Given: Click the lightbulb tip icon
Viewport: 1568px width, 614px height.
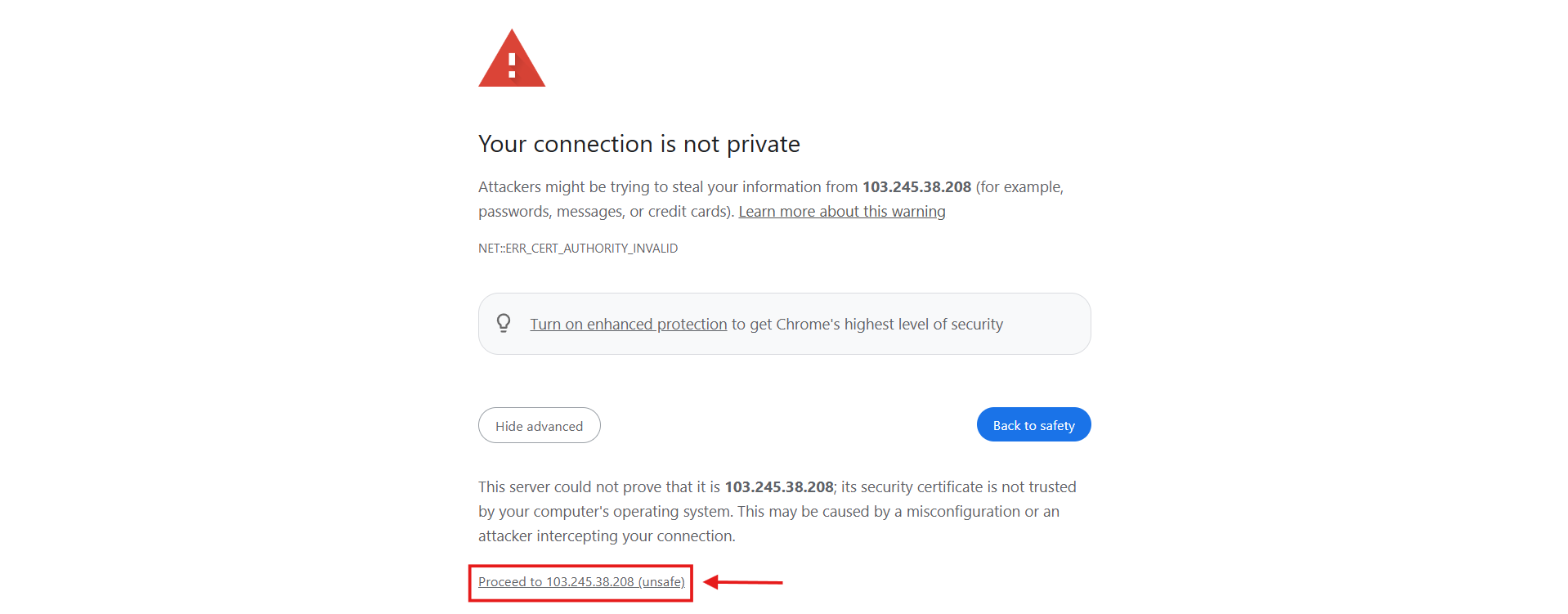Looking at the screenshot, I should [x=504, y=323].
